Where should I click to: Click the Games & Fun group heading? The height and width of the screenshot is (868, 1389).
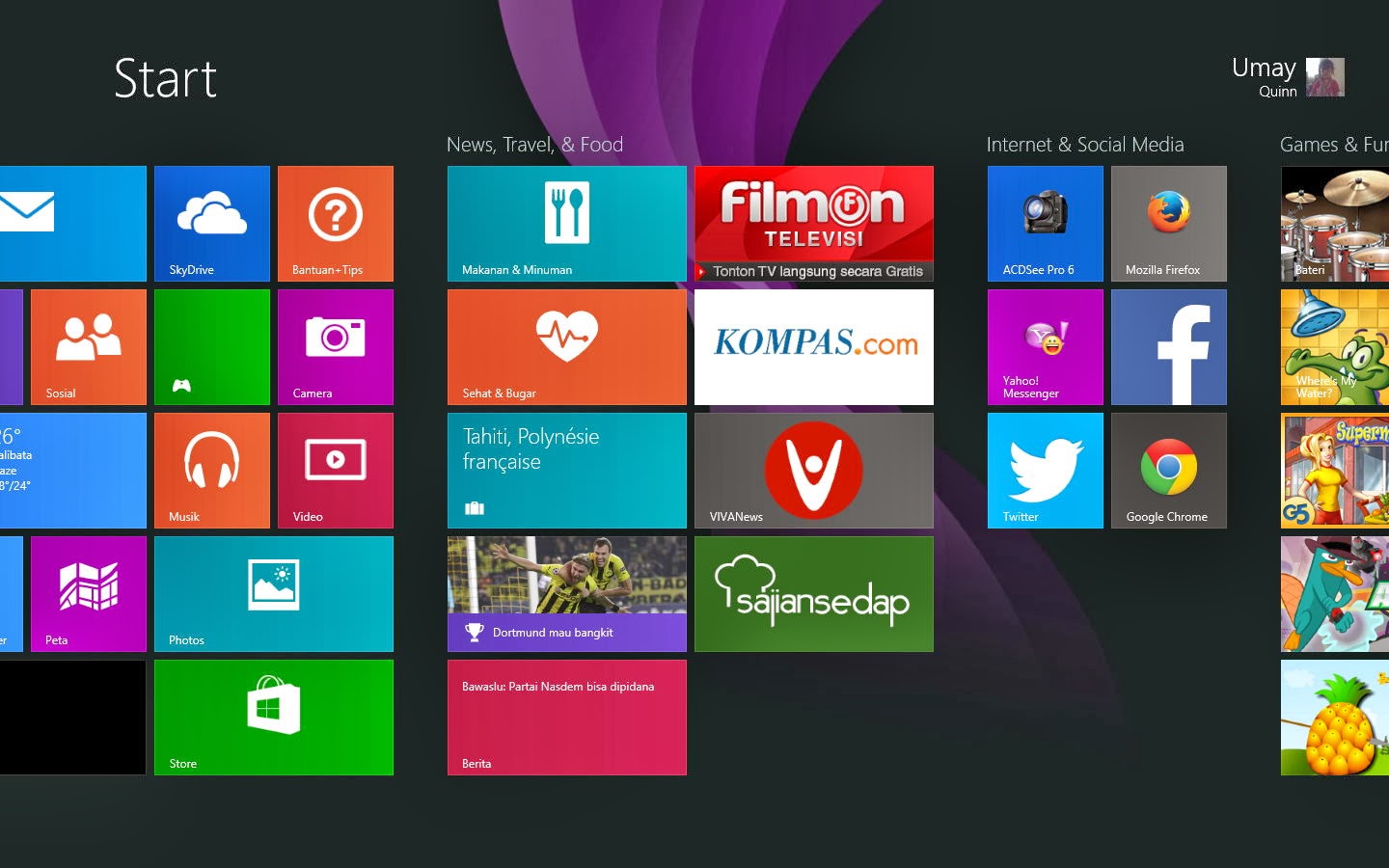[1334, 145]
